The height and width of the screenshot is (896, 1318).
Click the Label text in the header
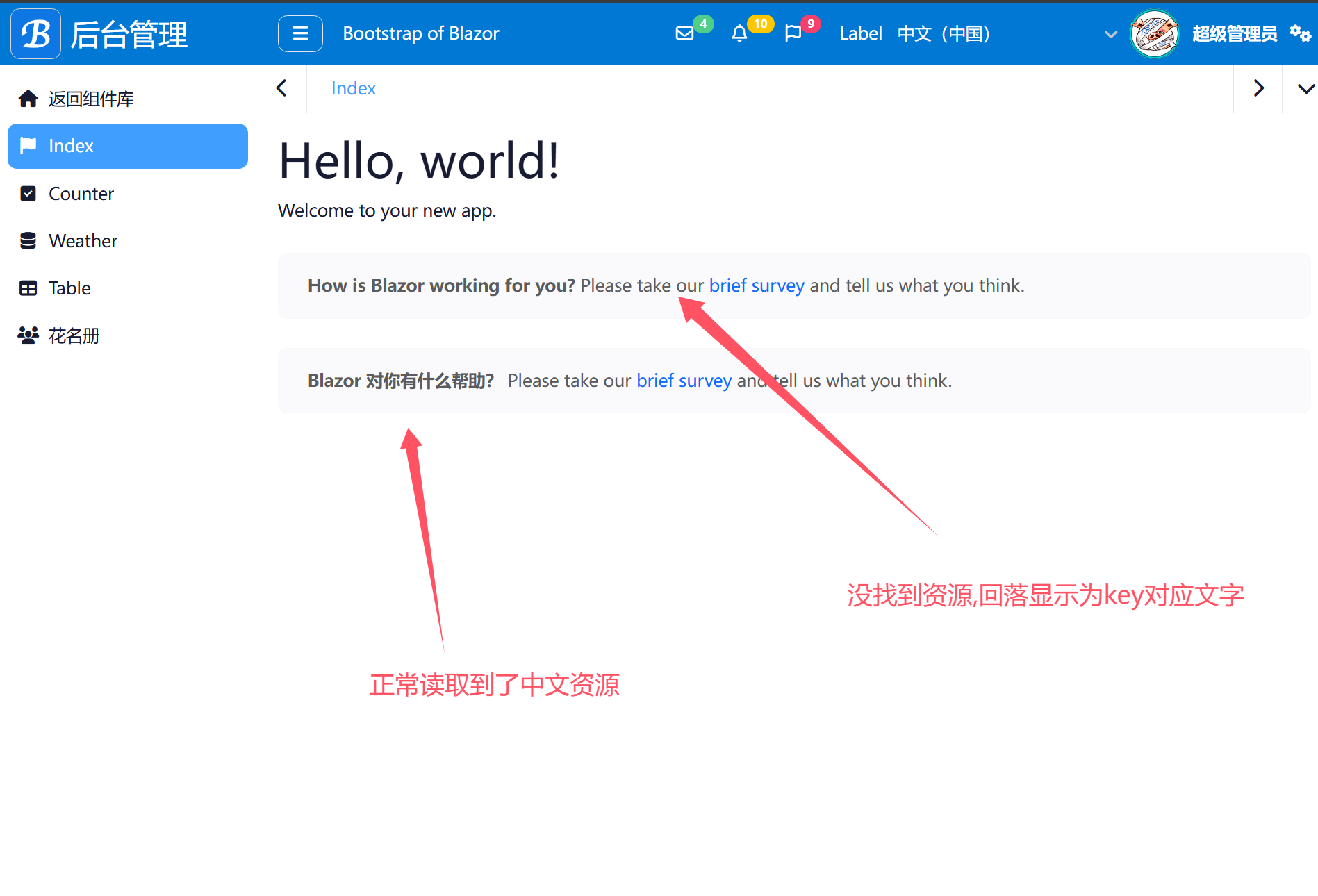(x=861, y=33)
